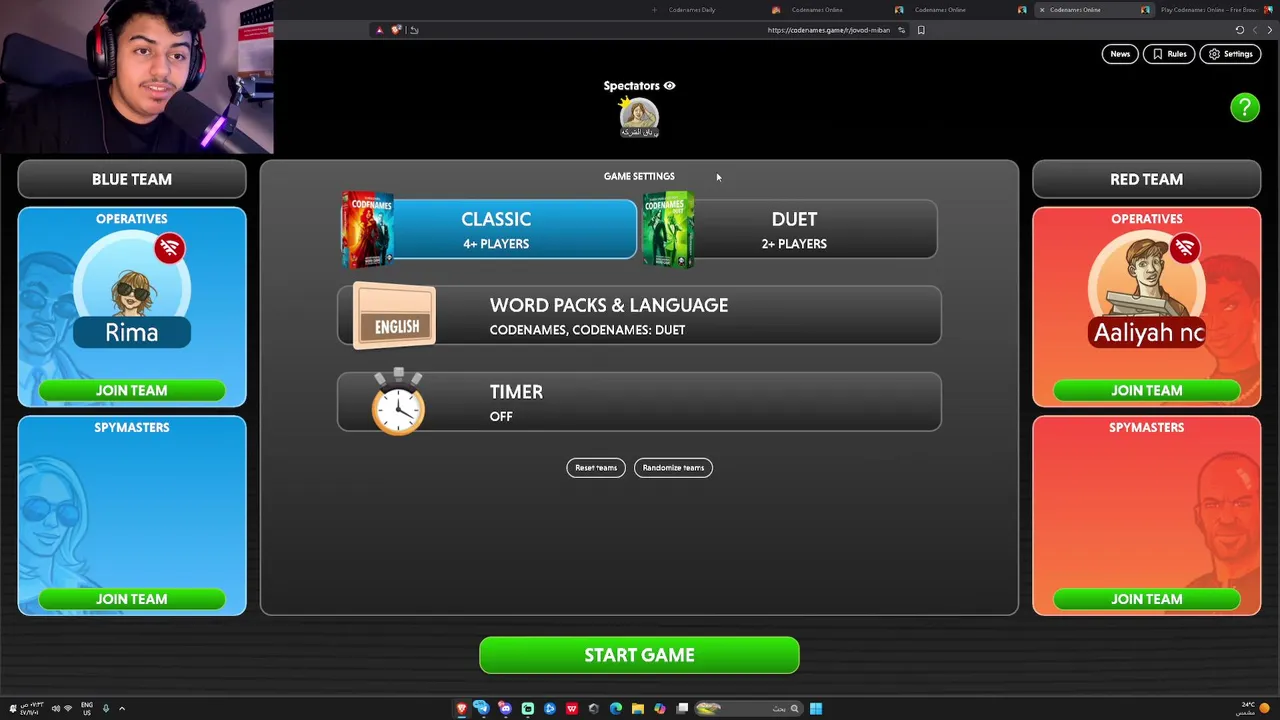Open a new tab with plus button

[x=654, y=10]
